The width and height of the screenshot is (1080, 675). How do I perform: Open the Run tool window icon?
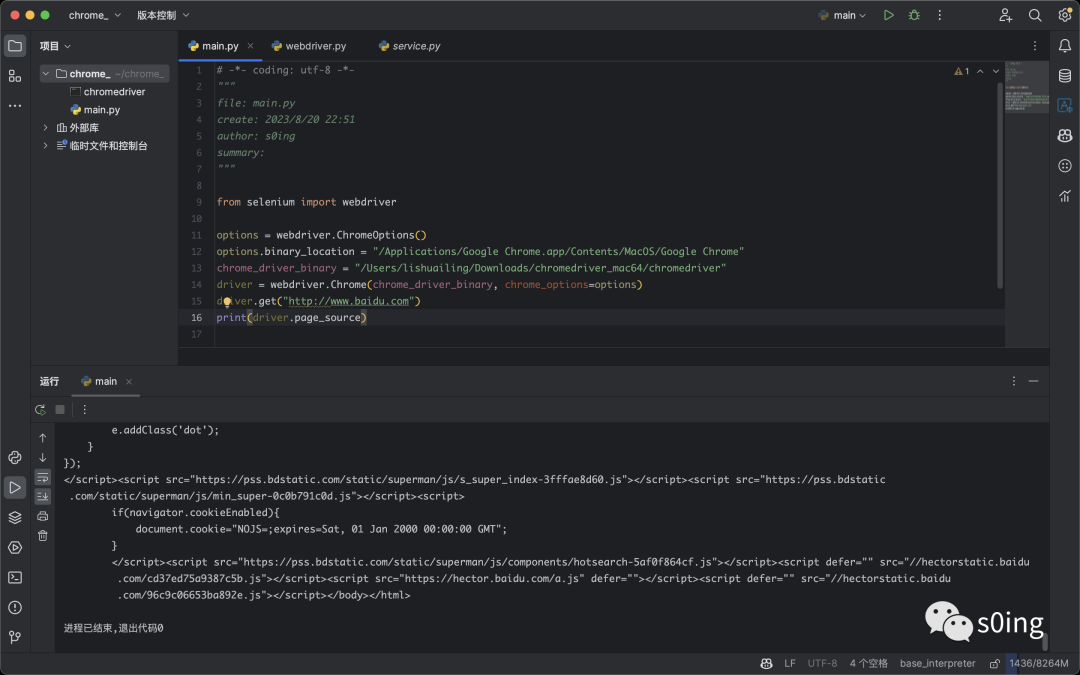(14, 487)
